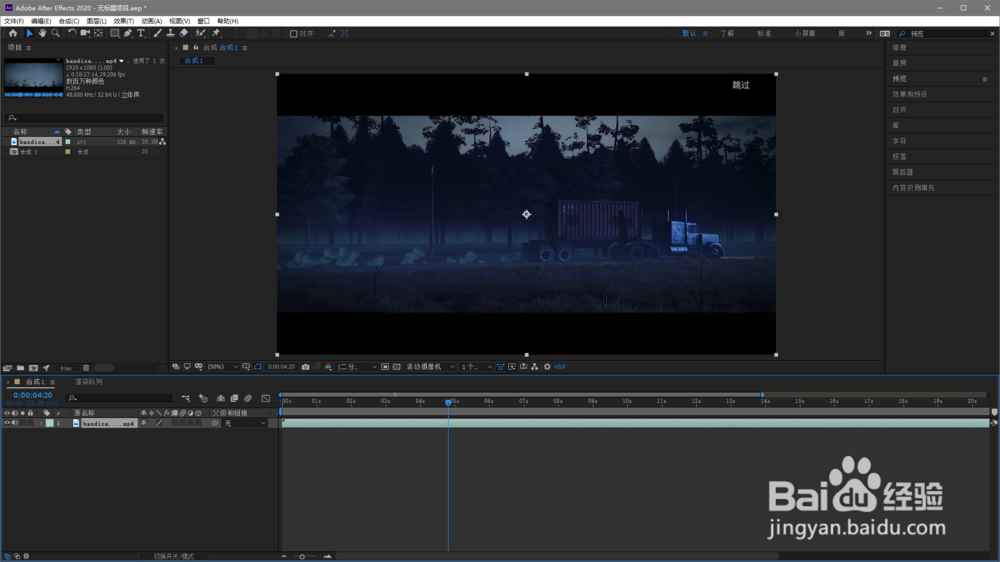
Task: Open parent dropdown 无 for bandica layer
Action: pyautogui.click(x=244, y=423)
